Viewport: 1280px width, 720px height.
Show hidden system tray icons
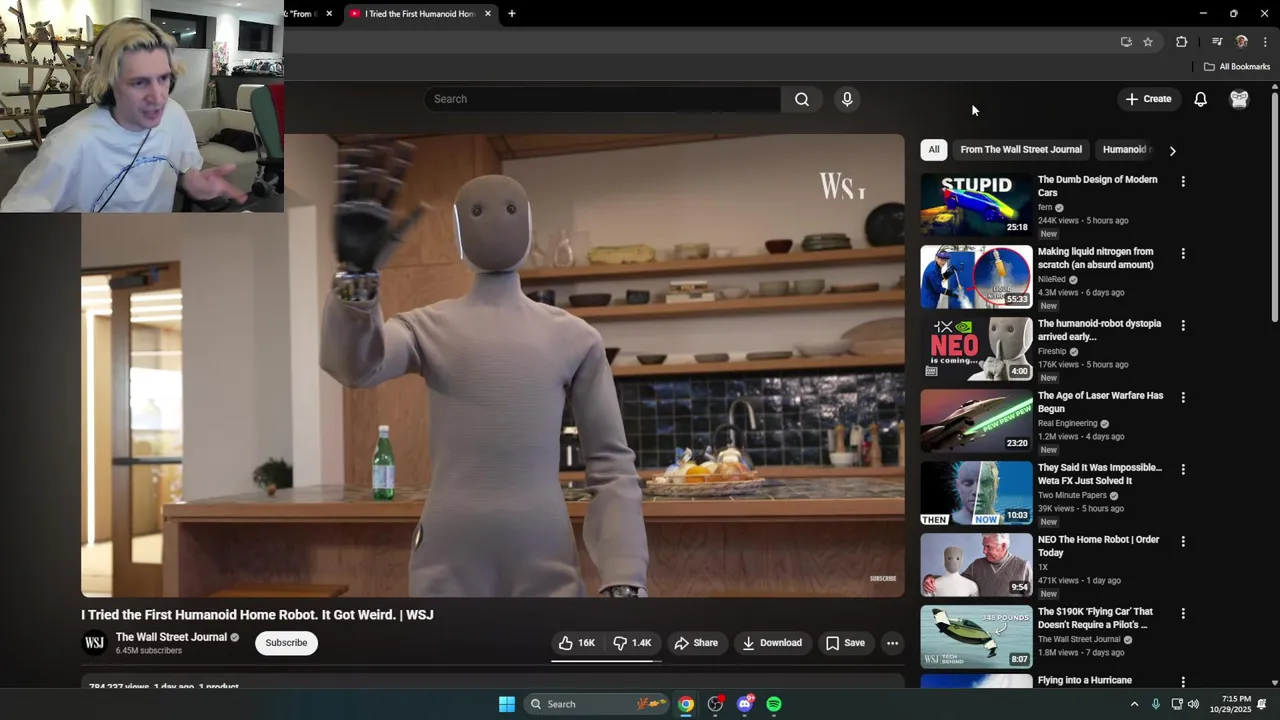pyautogui.click(x=1134, y=704)
